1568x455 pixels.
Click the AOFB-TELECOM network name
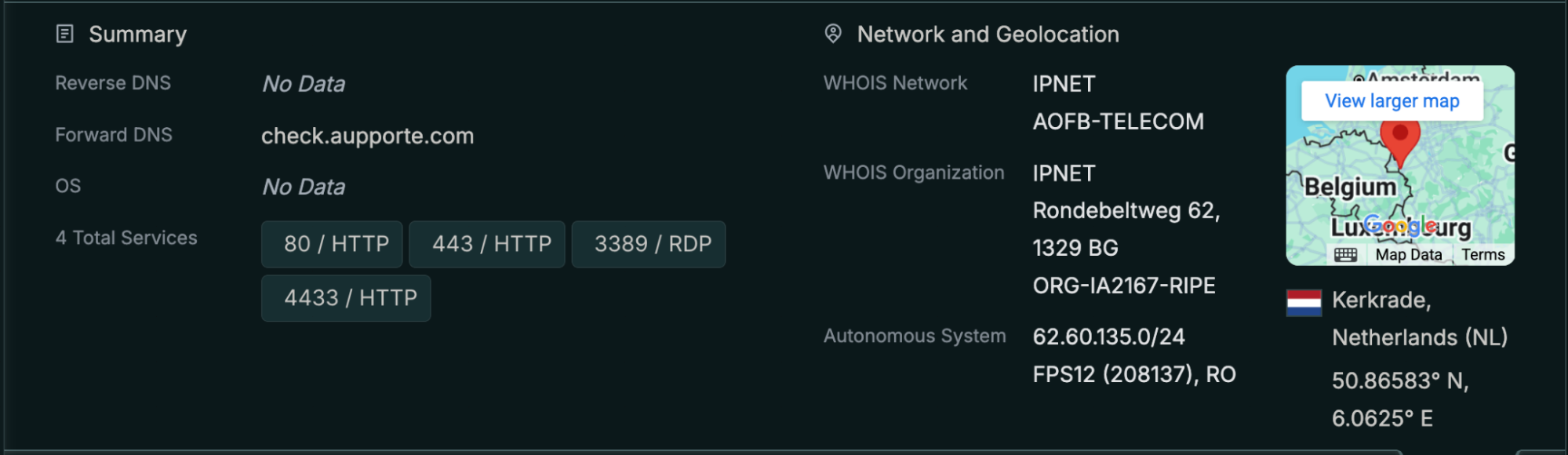(x=1118, y=122)
